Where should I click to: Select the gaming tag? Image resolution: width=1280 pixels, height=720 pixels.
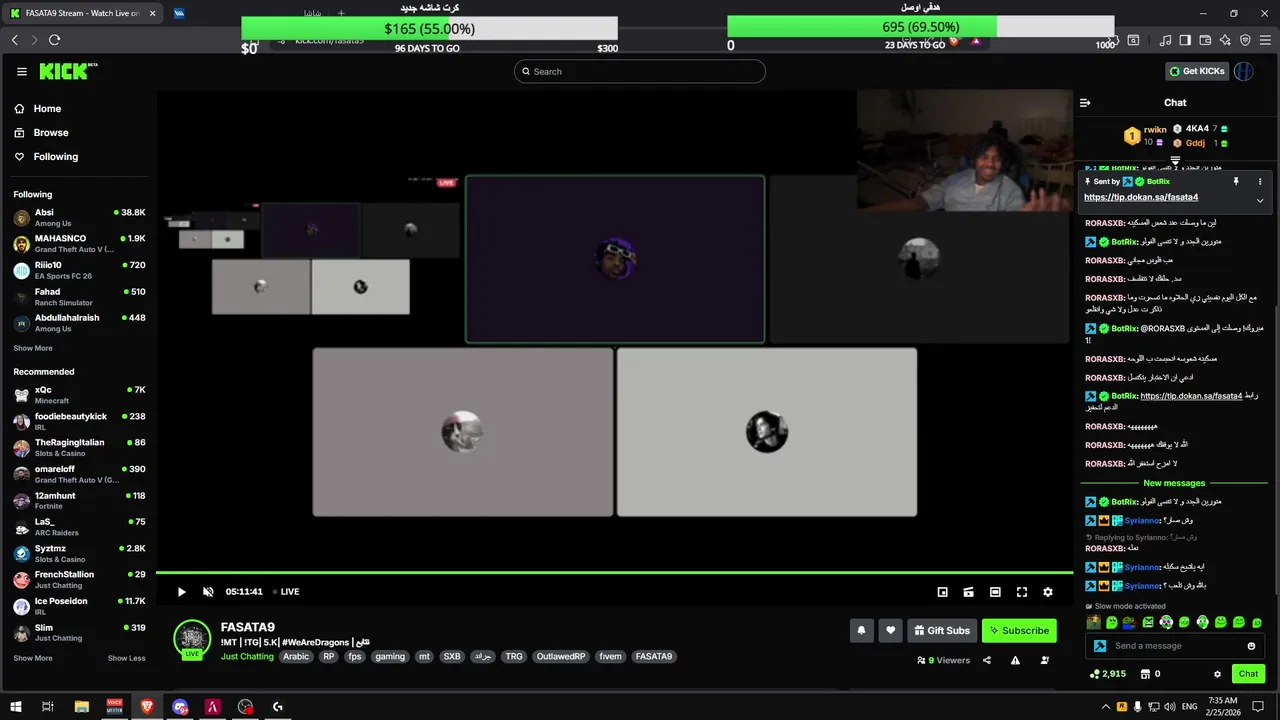[x=390, y=657]
